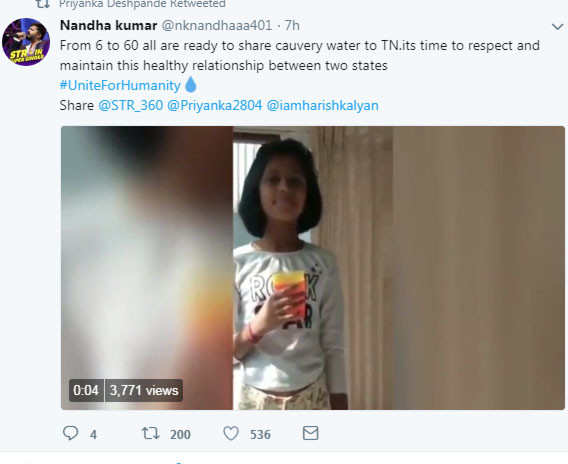Open Nandha kumar's profile avatar
This screenshot has height=464, width=568.
(26, 42)
